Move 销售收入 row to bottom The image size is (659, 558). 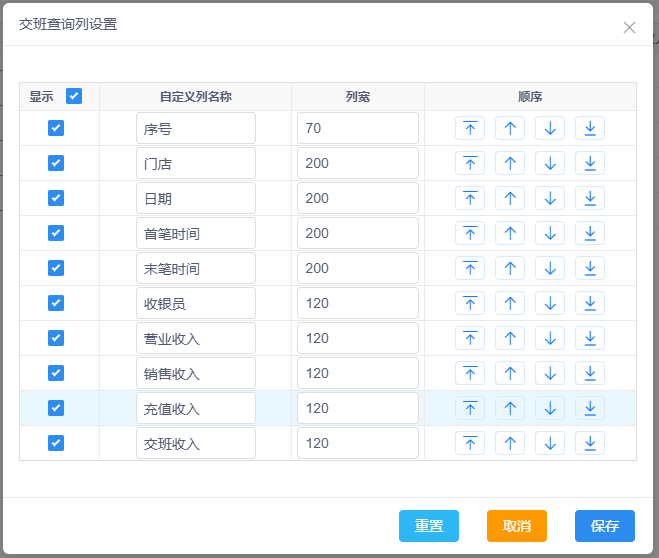click(590, 373)
